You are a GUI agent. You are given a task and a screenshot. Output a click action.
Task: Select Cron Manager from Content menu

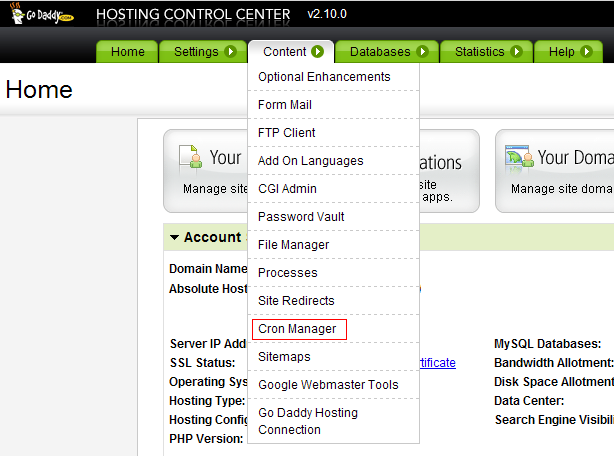point(297,329)
